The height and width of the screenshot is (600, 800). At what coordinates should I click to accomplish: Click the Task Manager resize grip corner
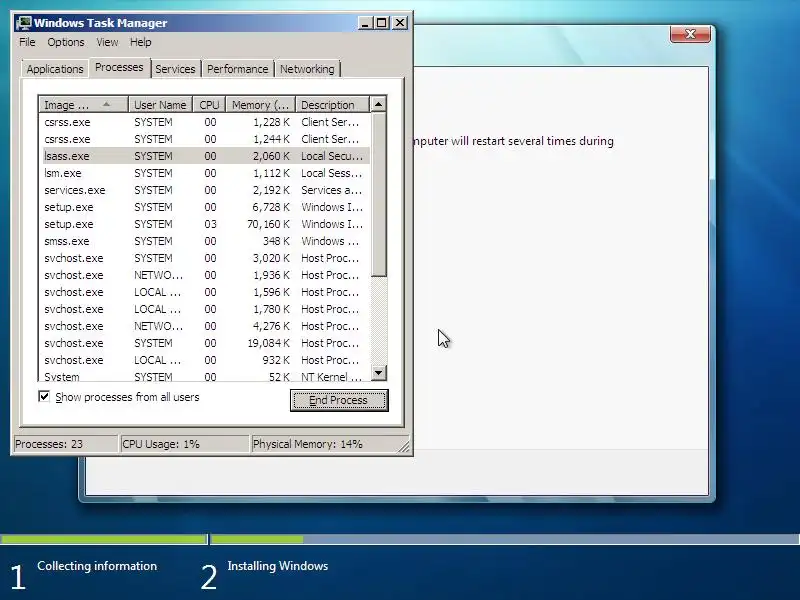click(404, 447)
